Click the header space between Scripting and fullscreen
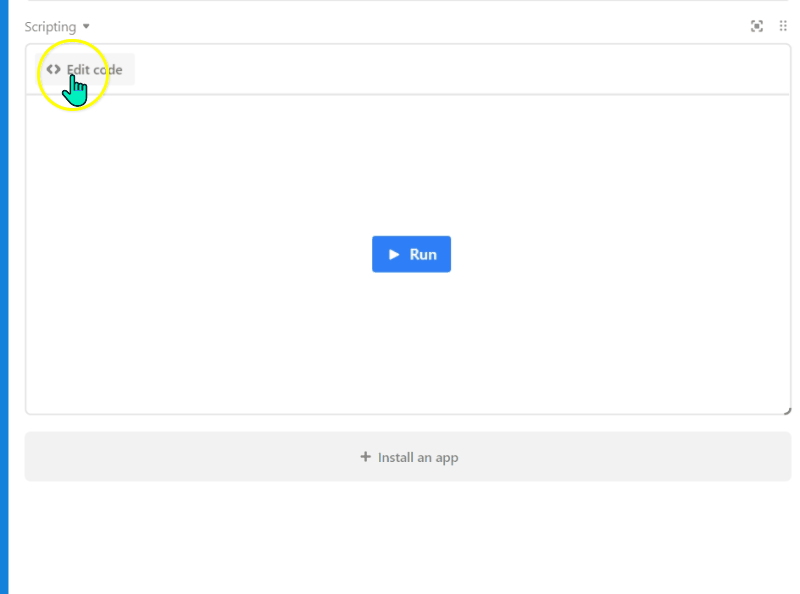 pyautogui.click(x=420, y=26)
